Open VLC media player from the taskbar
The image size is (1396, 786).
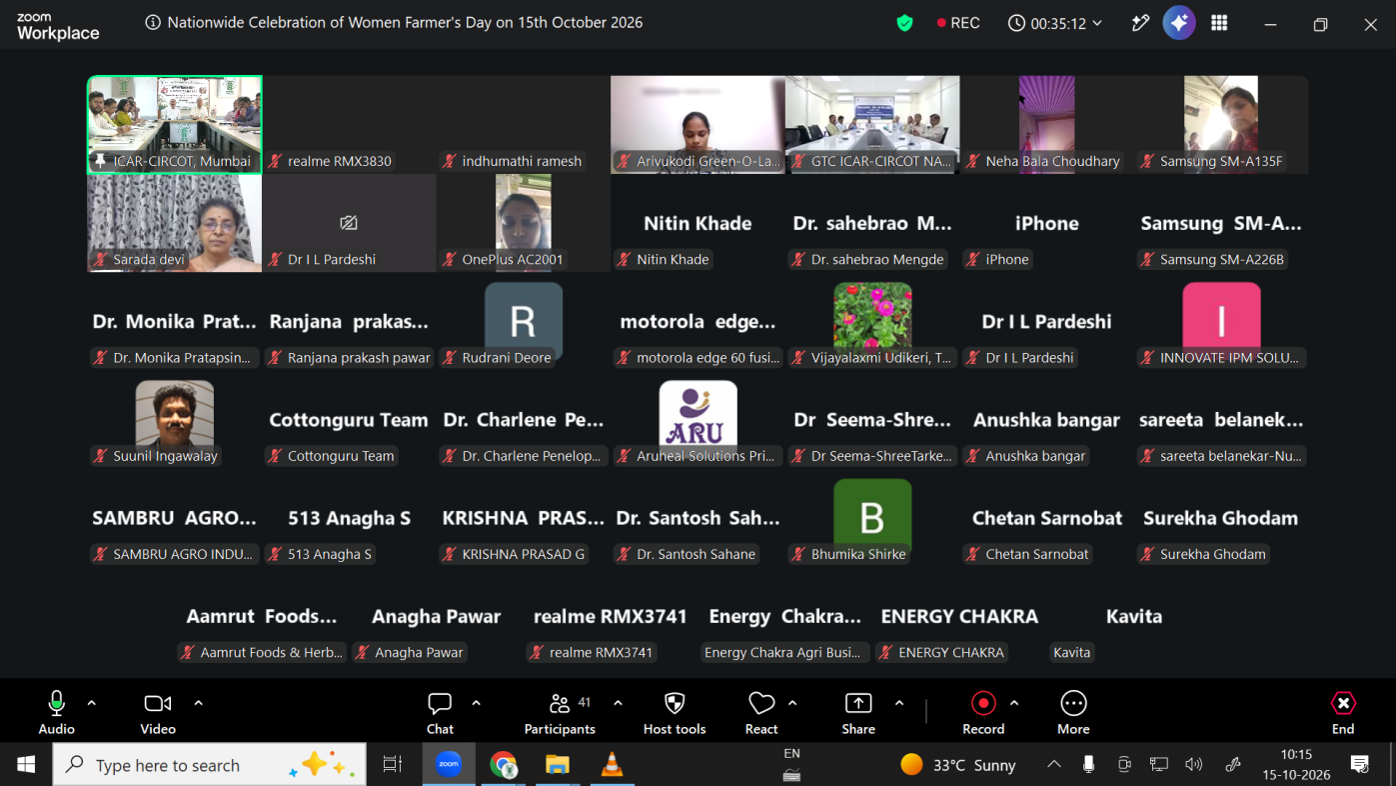(x=611, y=764)
